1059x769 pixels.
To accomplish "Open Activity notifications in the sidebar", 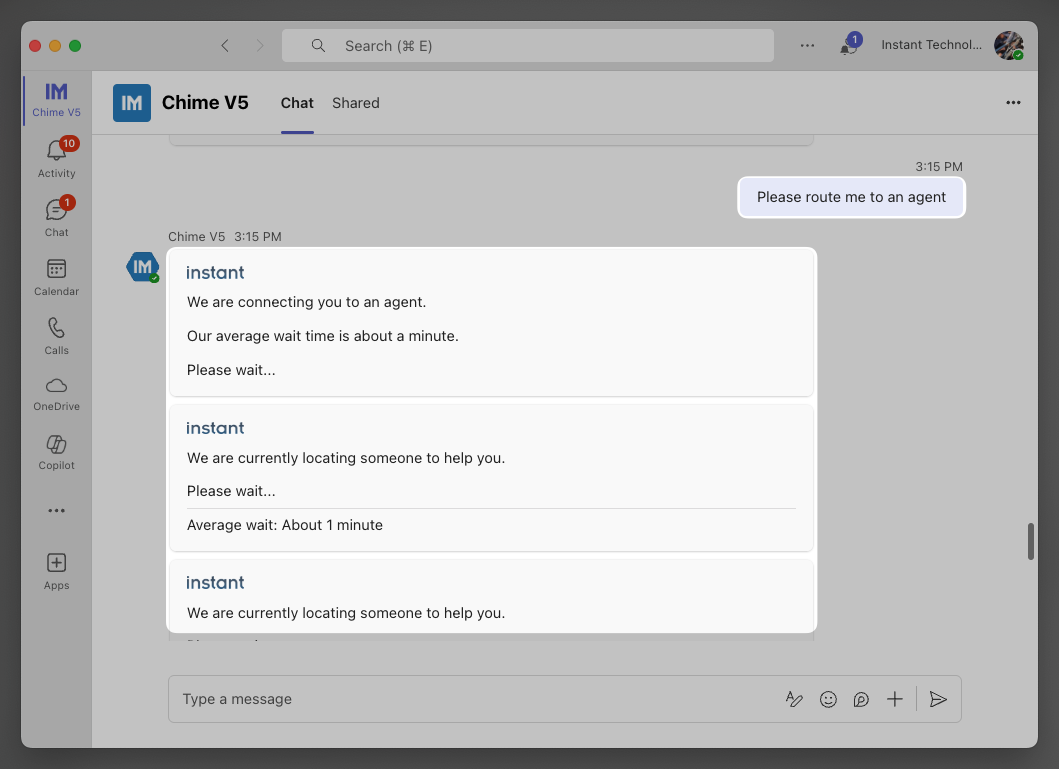I will (56, 158).
